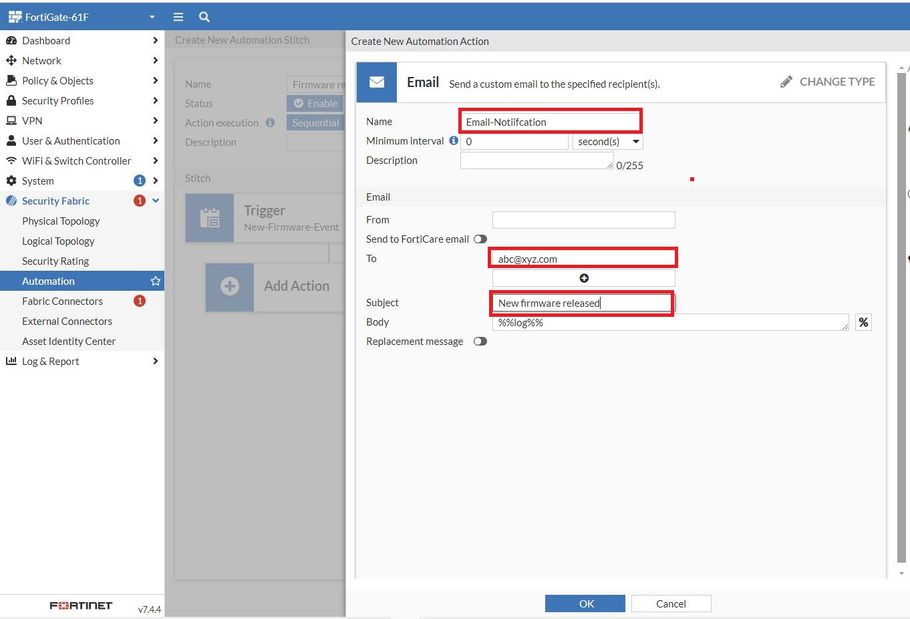910x619 pixels.
Task: Toggle the favorite star on Automation
Action: (155, 281)
